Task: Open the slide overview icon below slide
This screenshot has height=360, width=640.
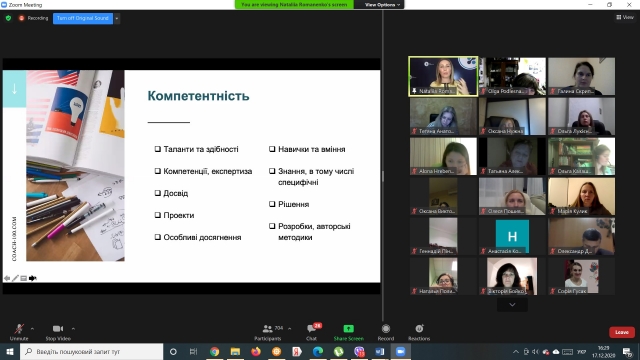Action: (24, 278)
